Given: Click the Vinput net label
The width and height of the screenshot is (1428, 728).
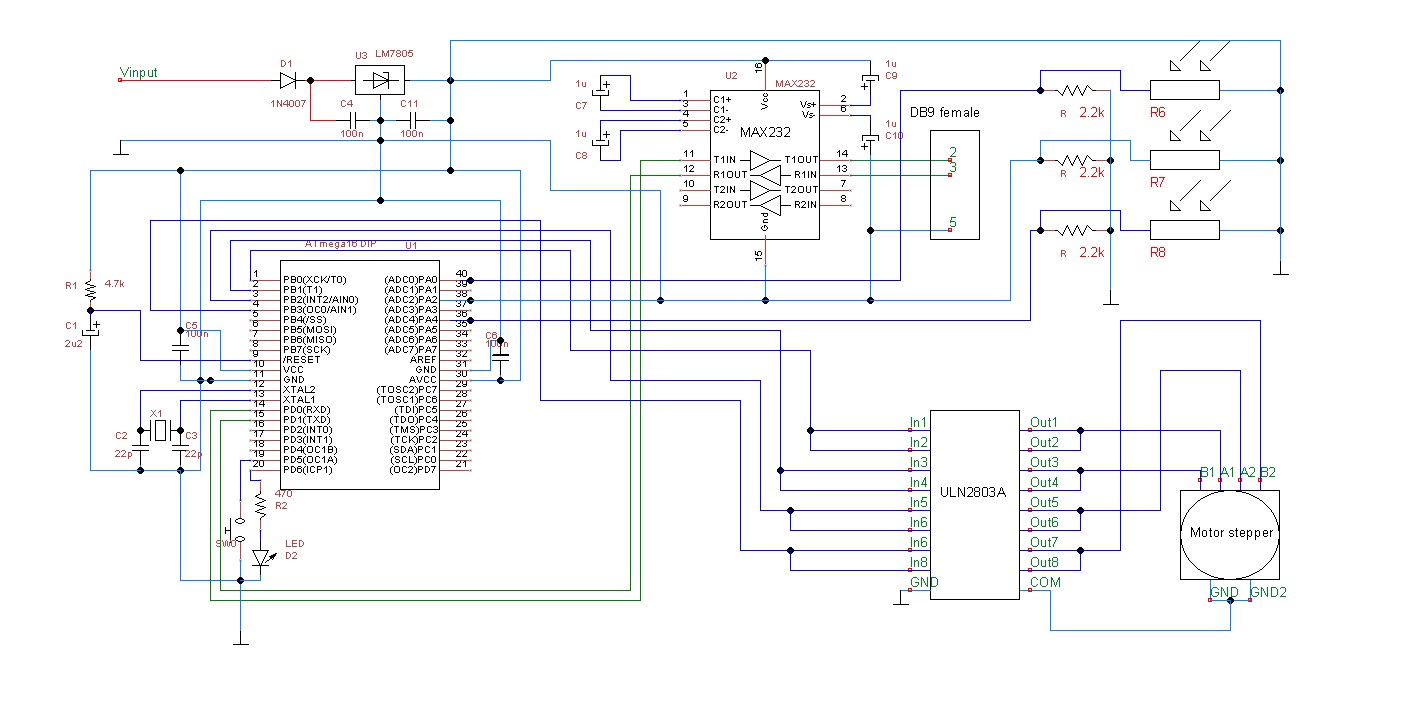Looking at the screenshot, I should pyautogui.click(x=139, y=73).
